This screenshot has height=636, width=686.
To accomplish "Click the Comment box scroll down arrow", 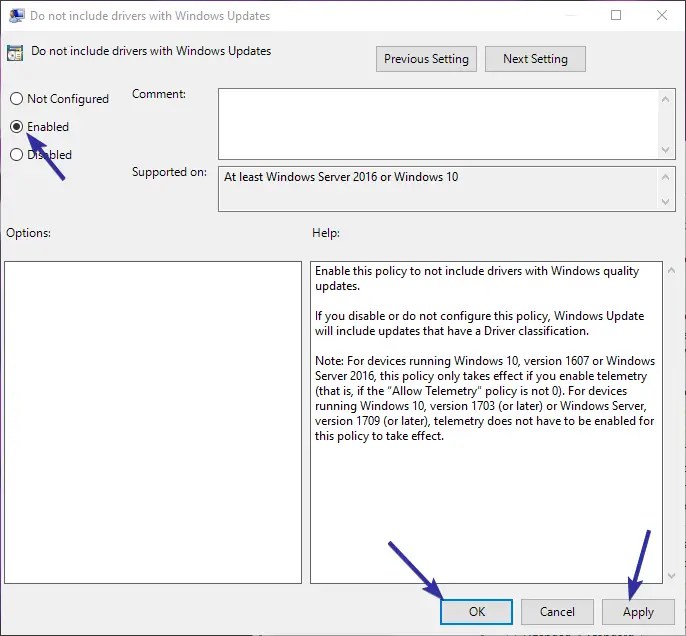I will pyautogui.click(x=665, y=150).
